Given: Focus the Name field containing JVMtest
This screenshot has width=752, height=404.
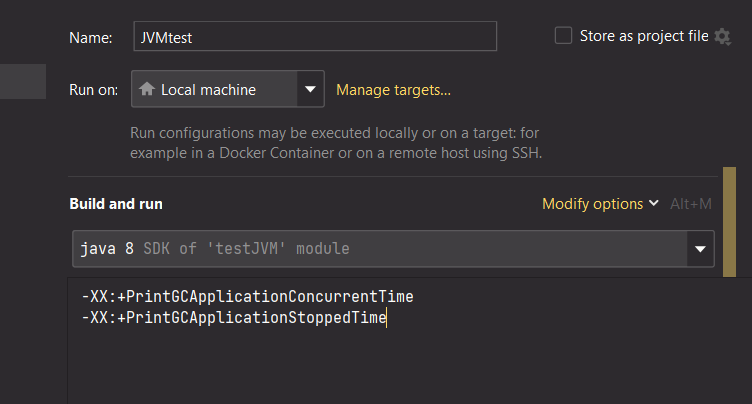Looking at the screenshot, I should [x=315, y=37].
